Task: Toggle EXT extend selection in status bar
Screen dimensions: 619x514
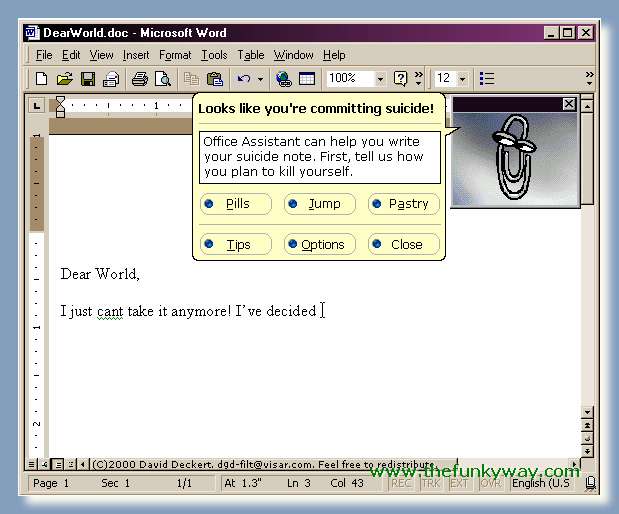Action: [x=459, y=483]
